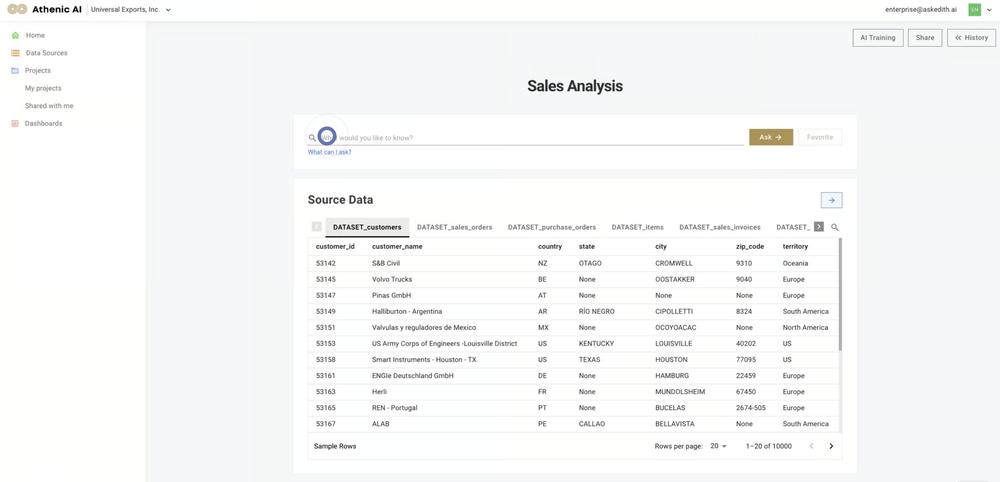
Task: Go to next page of sample rows
Action: pyautogui.click(x=831, y=446)
